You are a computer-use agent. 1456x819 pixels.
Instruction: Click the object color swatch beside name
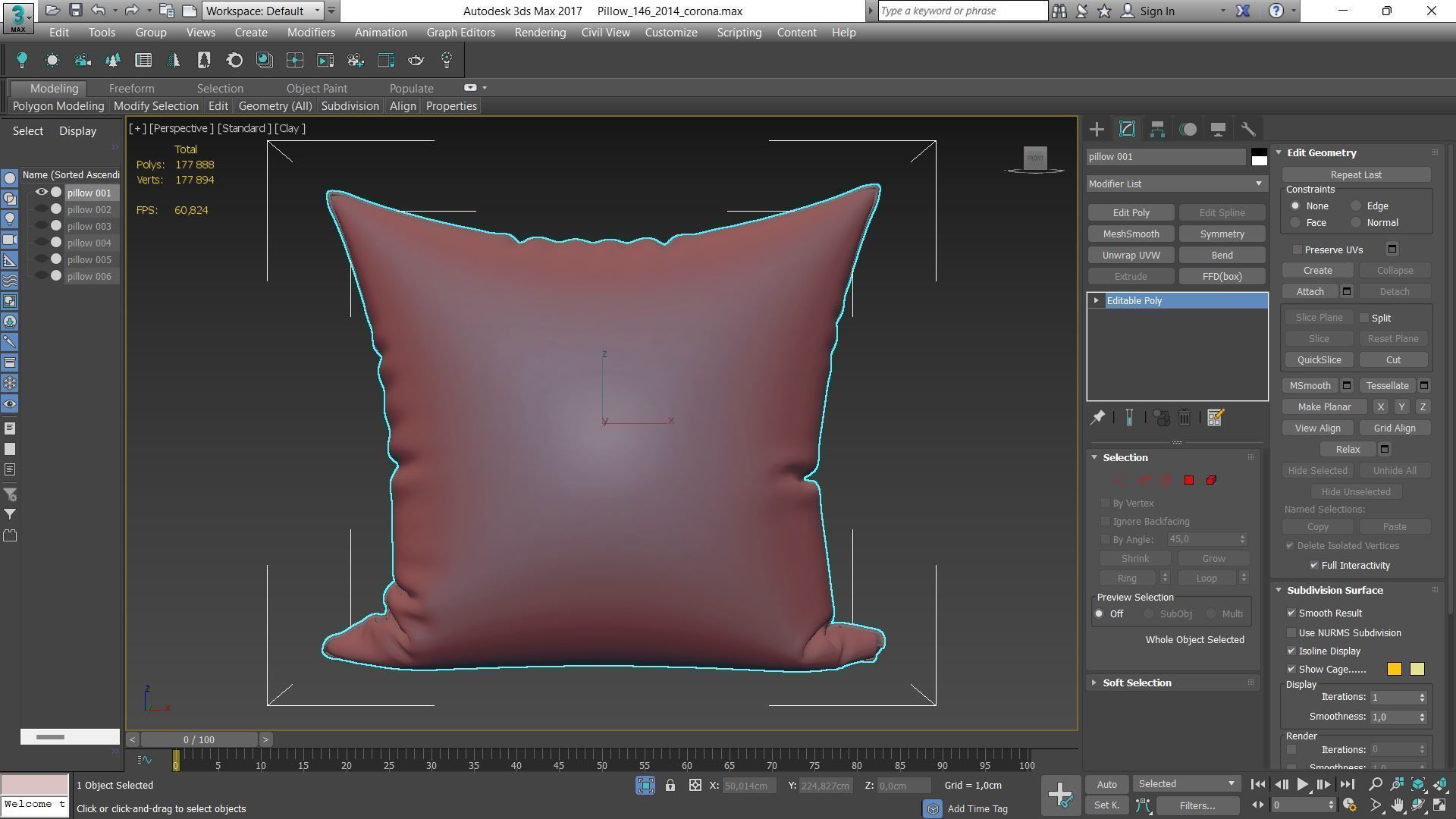1259,157
